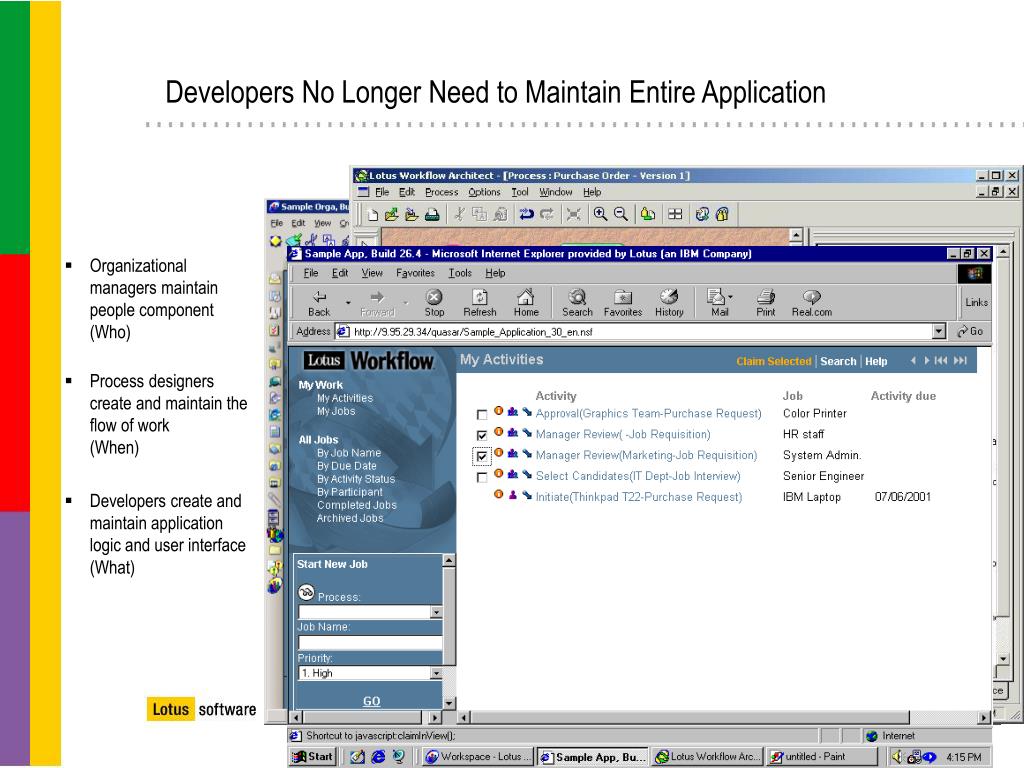
Task: Expand the Address bar dropdown arrow
Action: coord(938,332)
